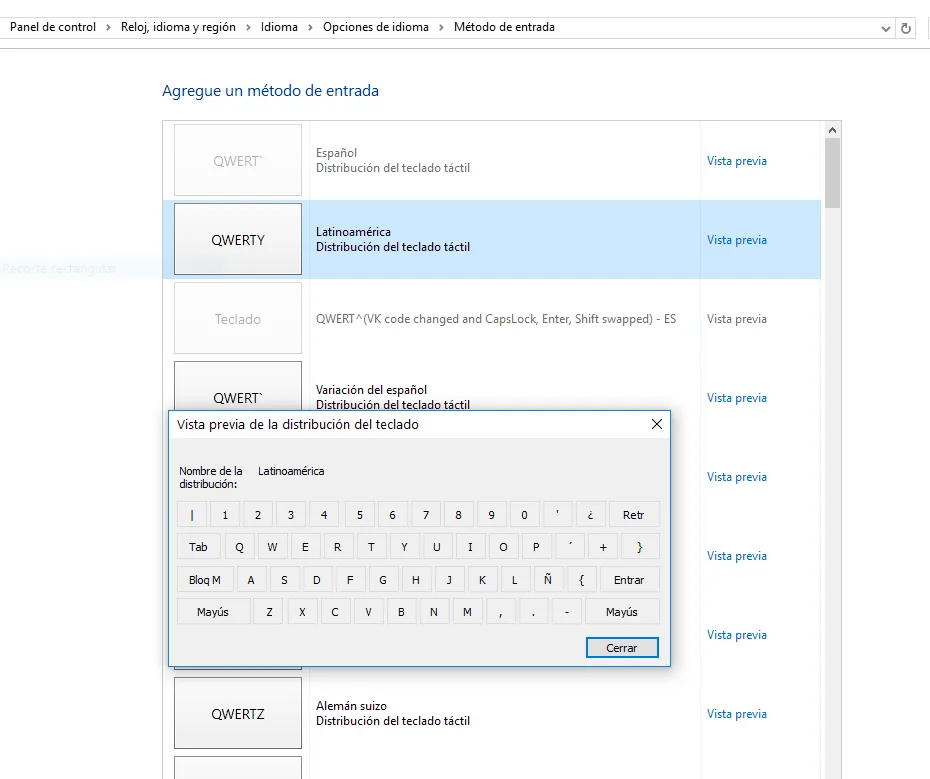Image resolution: width=930 pixels, height=779 pixels.
Task: Select QWERT^ VK code changed ES row
Action: pos(492,319)
